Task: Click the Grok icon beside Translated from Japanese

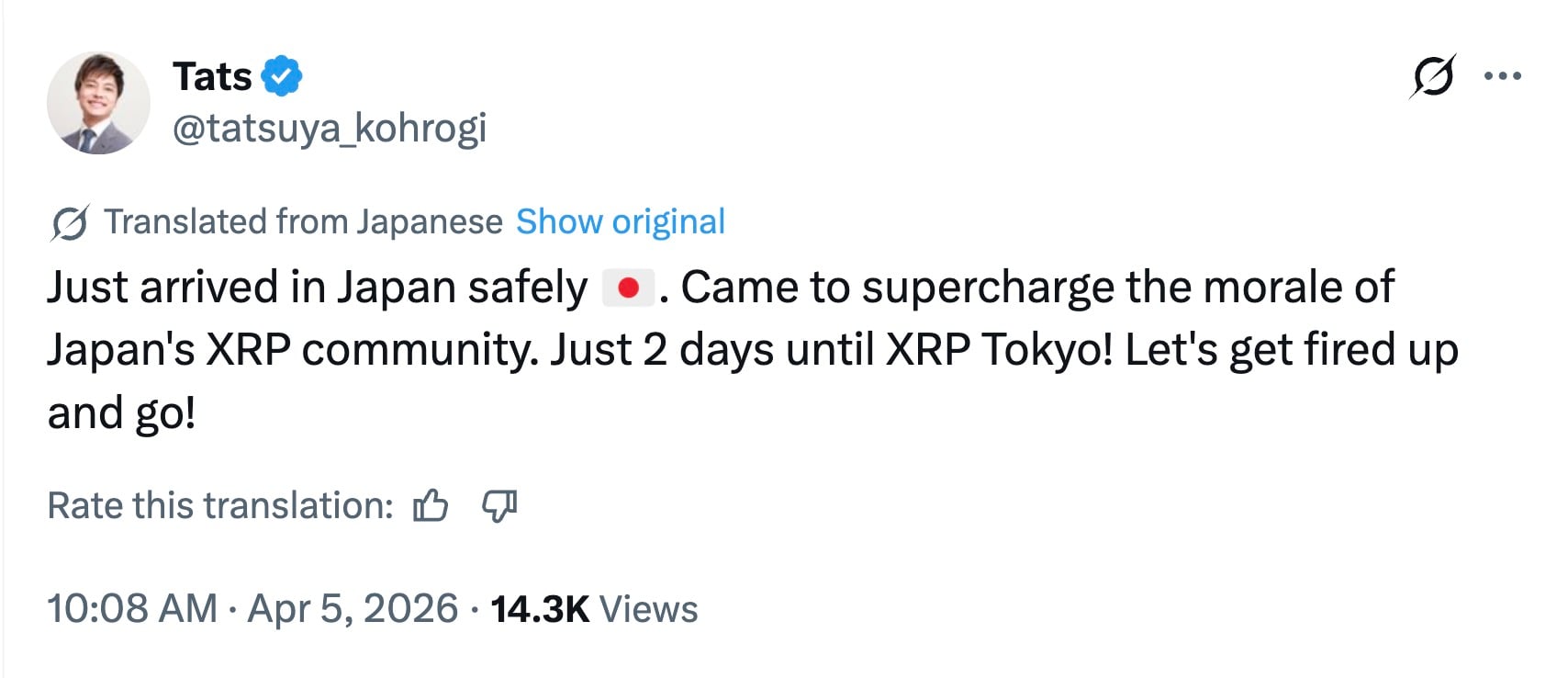Action: [70, 222]
